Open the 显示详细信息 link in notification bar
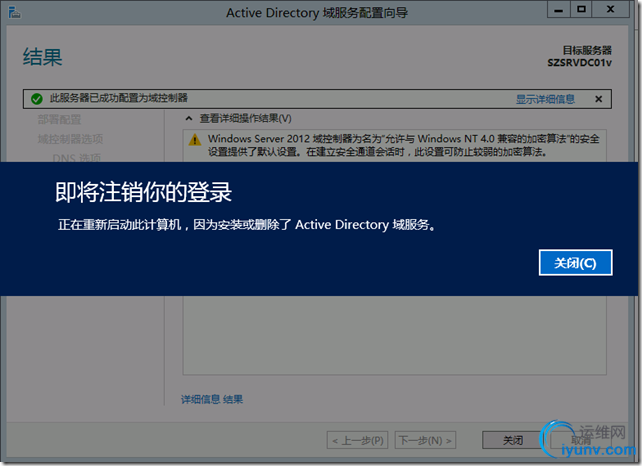 [x=545, y=99]
